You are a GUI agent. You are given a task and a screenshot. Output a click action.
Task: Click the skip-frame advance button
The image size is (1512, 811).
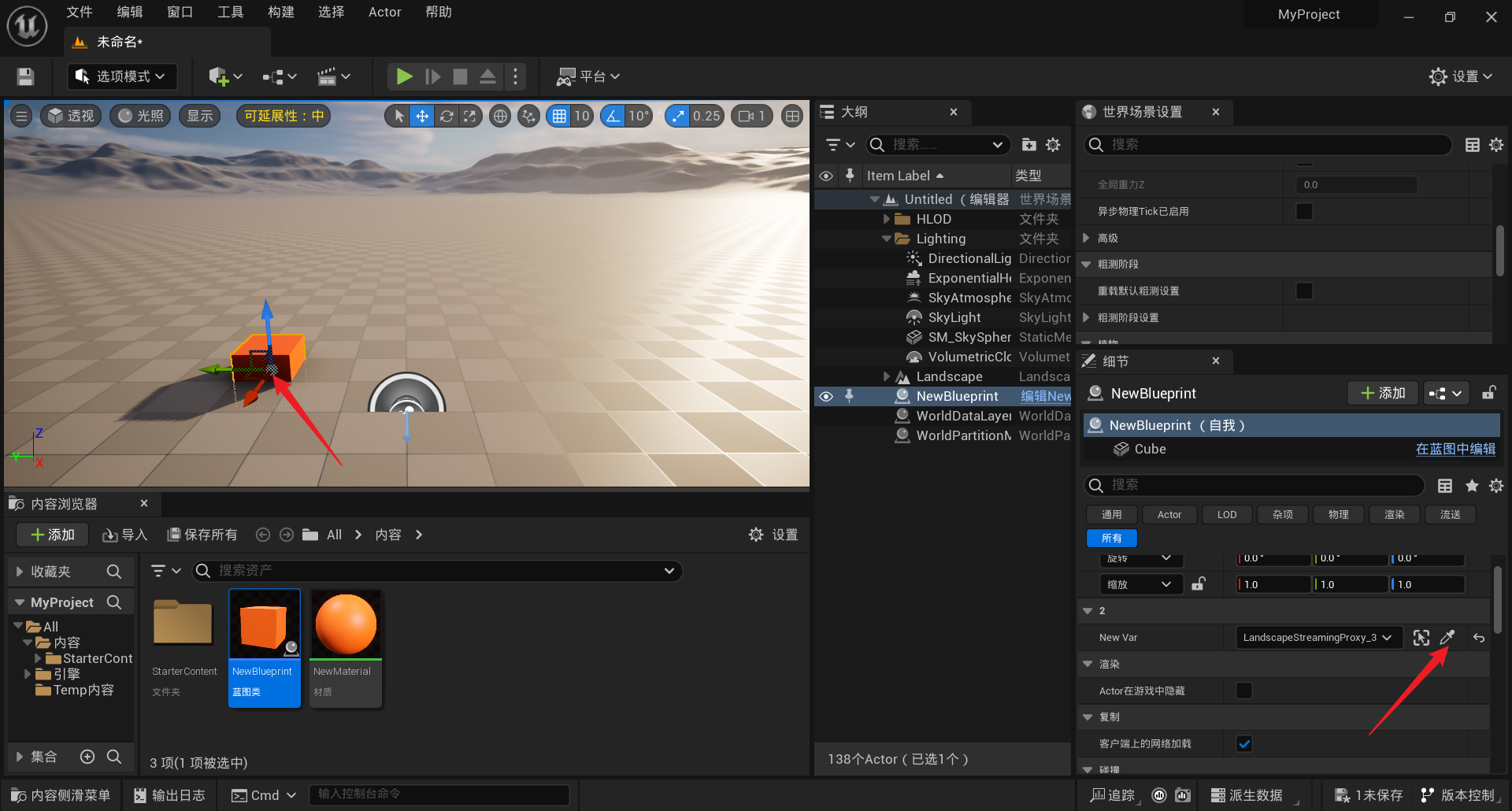432,76
